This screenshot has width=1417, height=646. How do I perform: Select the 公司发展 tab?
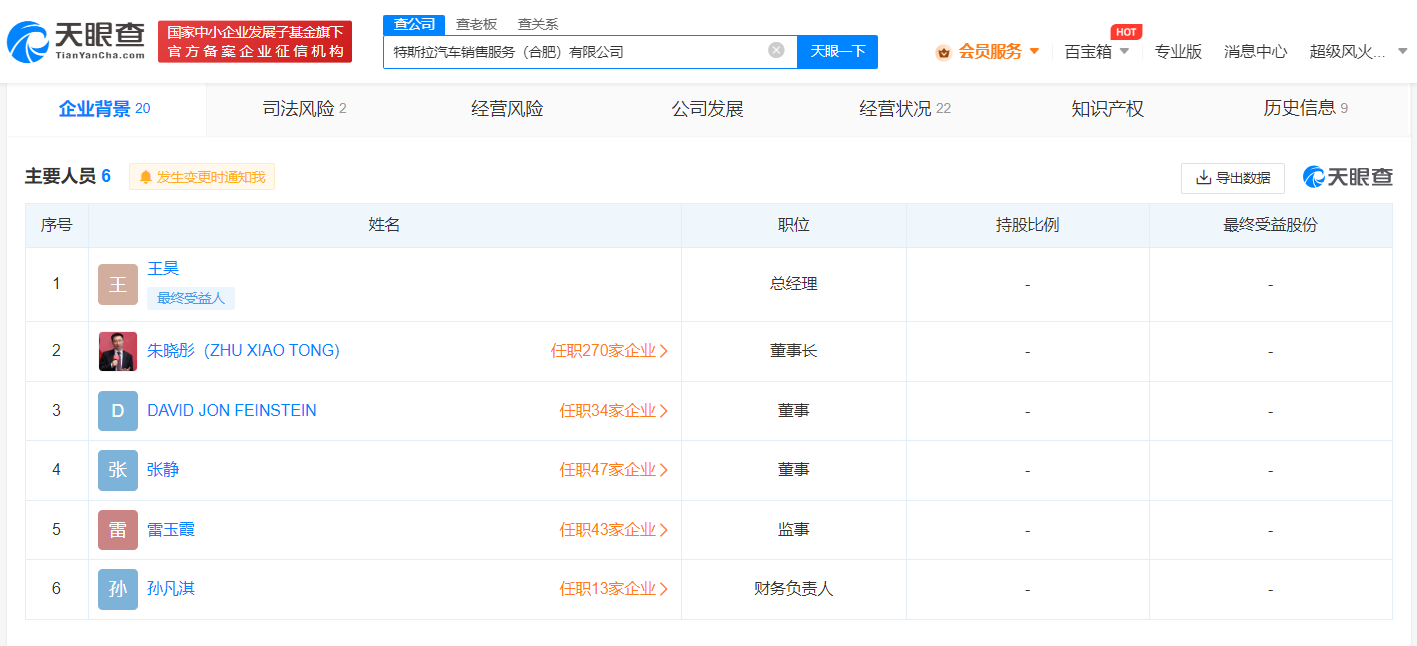(707, 109)
